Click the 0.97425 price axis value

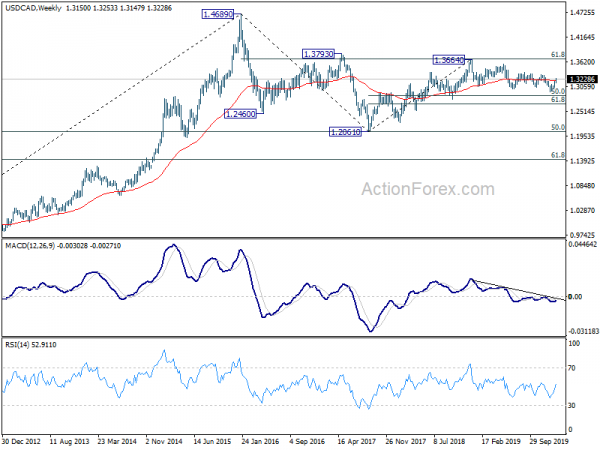tap(582, 235)
